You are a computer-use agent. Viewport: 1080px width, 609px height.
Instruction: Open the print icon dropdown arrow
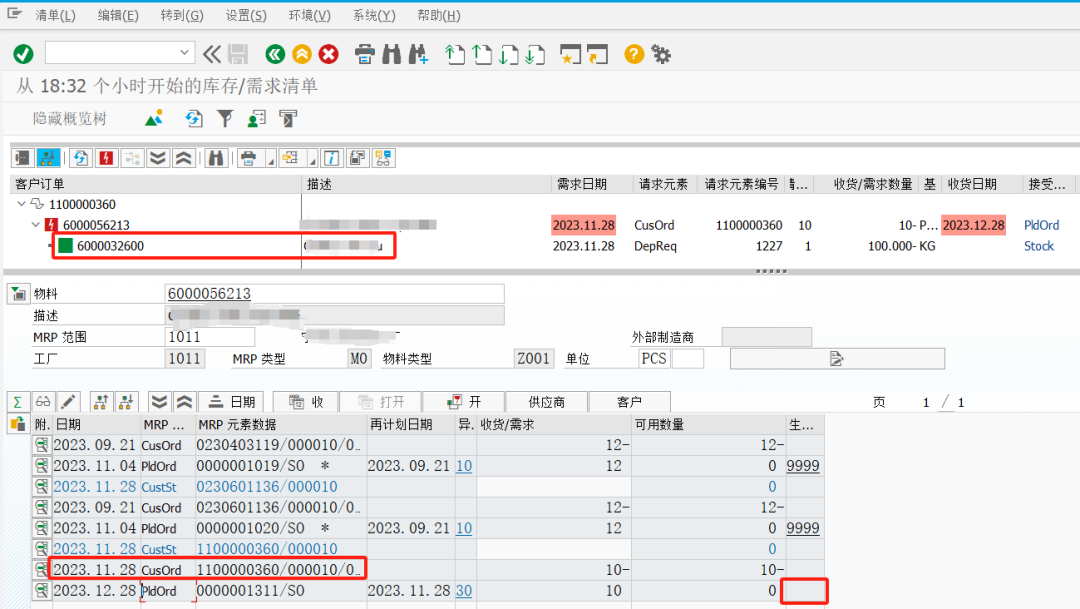click(x=270, y=161)
